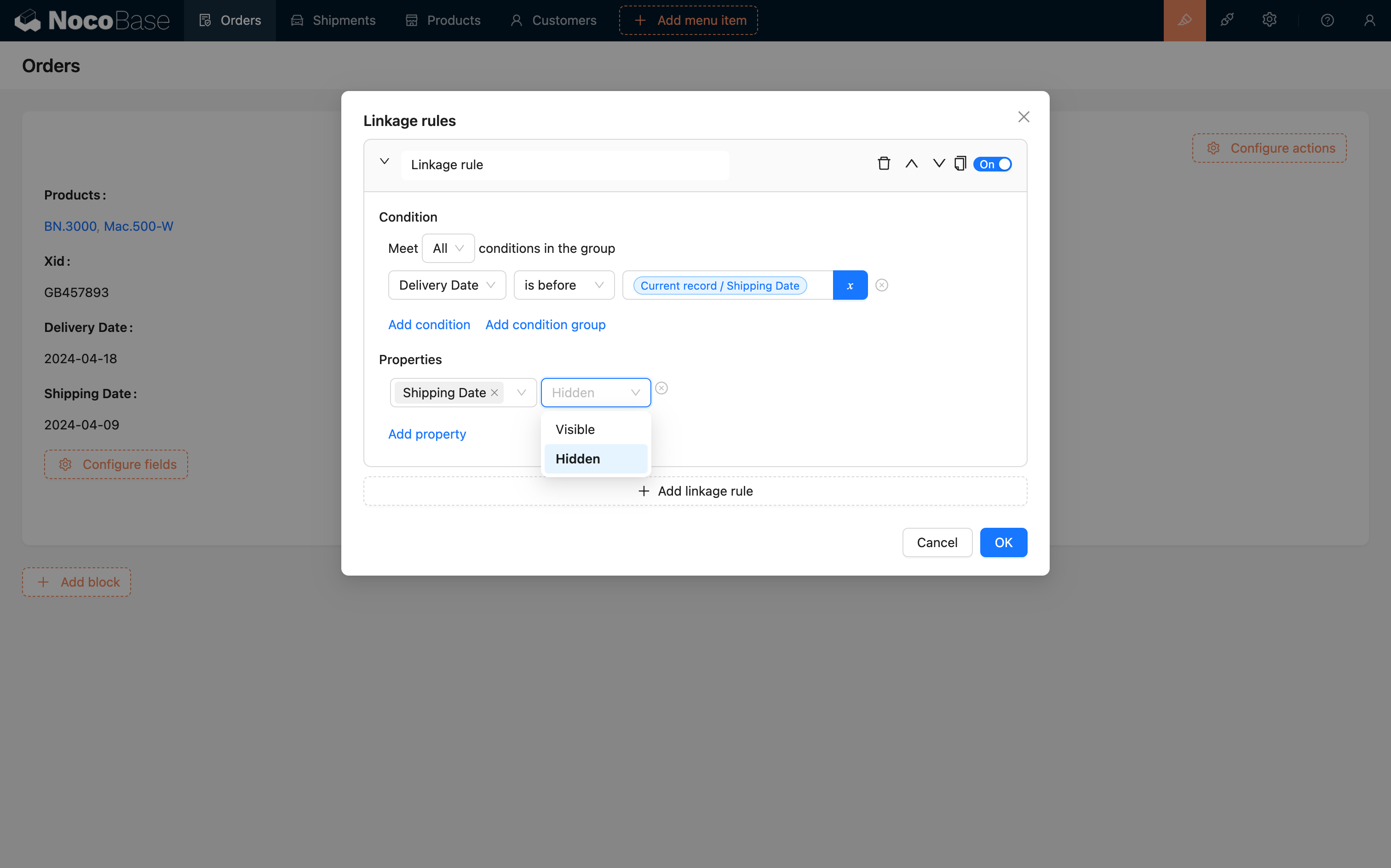Viewport: 1391px width, 868px height.
Task: Move the linkage rule up
Action: click(x=911, y=164)
